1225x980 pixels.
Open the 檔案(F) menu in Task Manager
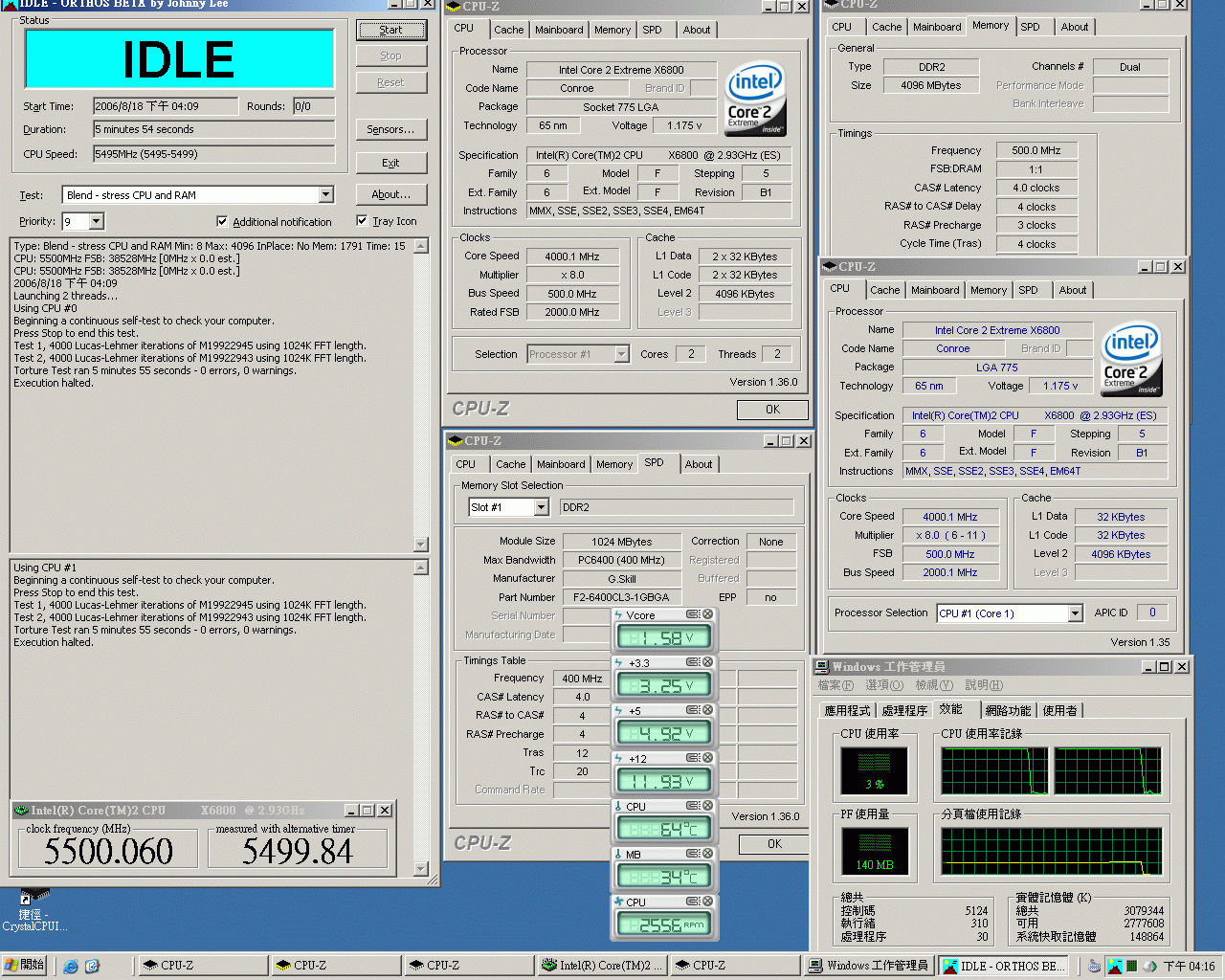click(x=835, y=685)
